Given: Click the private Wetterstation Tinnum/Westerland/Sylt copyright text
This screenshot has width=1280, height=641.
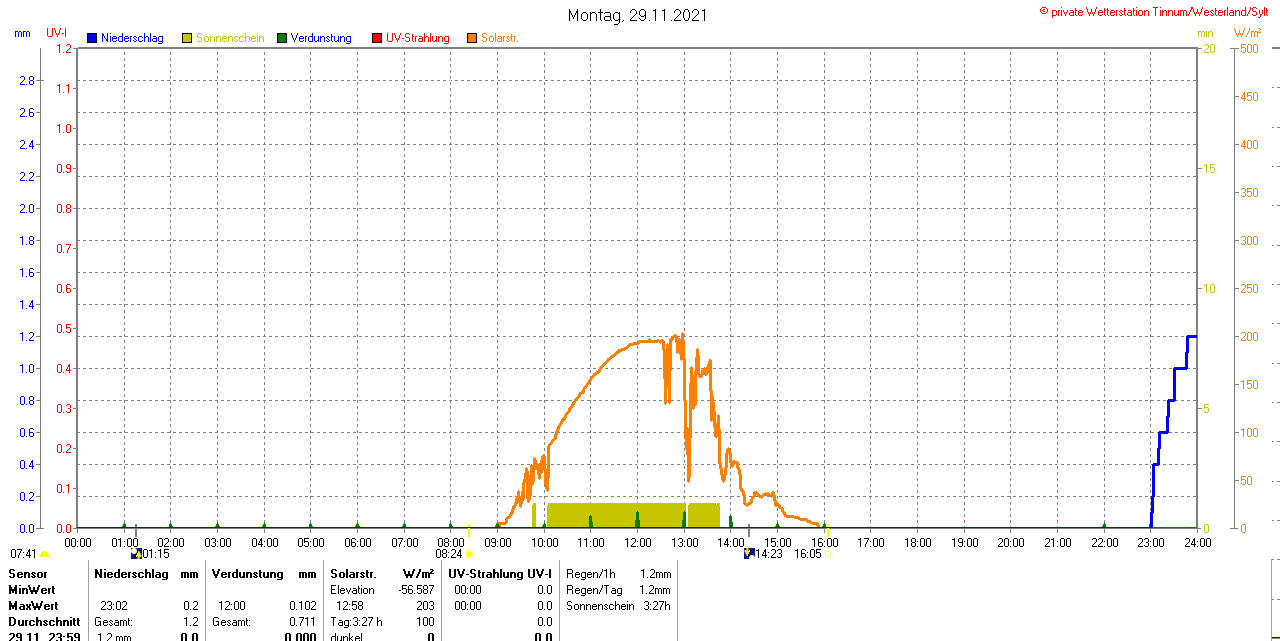Looking at the screenshot, I should [1158, 12].
